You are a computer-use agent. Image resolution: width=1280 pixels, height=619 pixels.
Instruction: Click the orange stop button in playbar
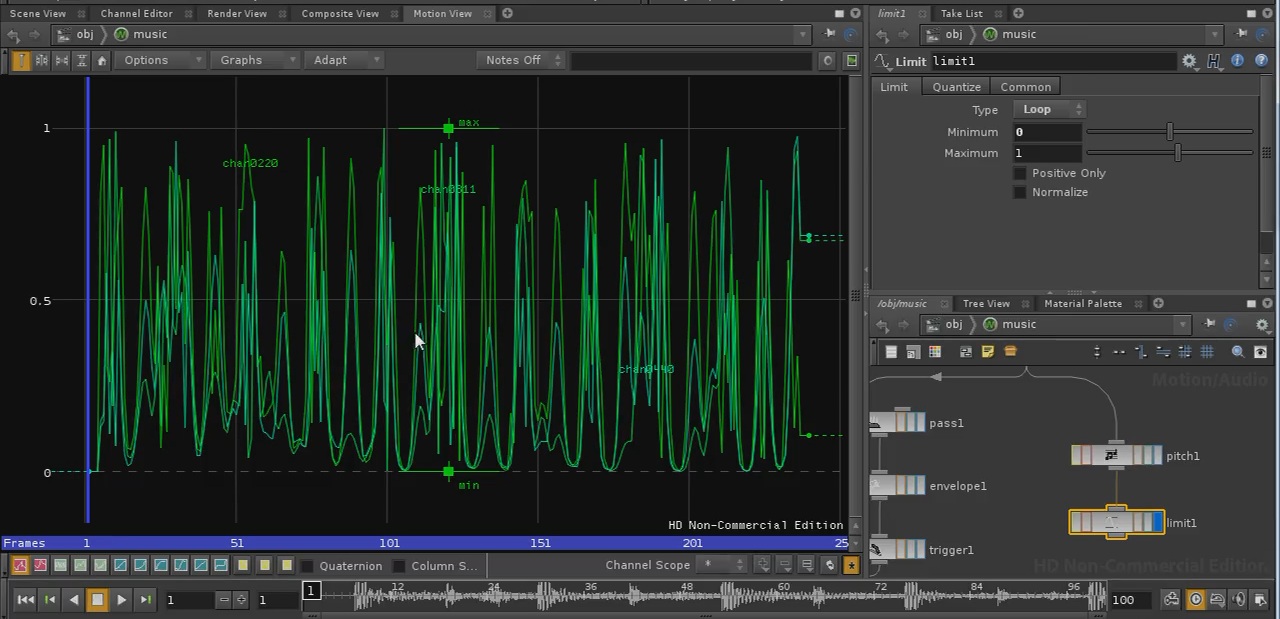[97, 600]
